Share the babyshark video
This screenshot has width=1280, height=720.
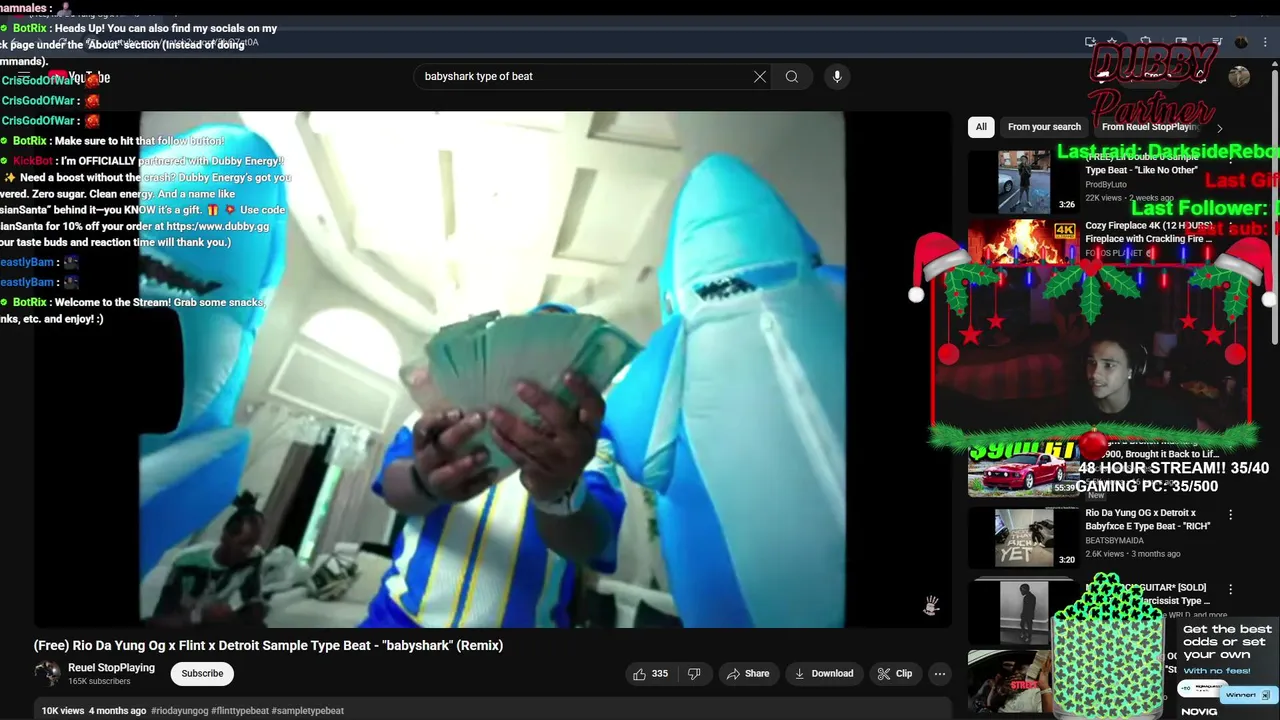pyautogui.click(x=748, y=674)
